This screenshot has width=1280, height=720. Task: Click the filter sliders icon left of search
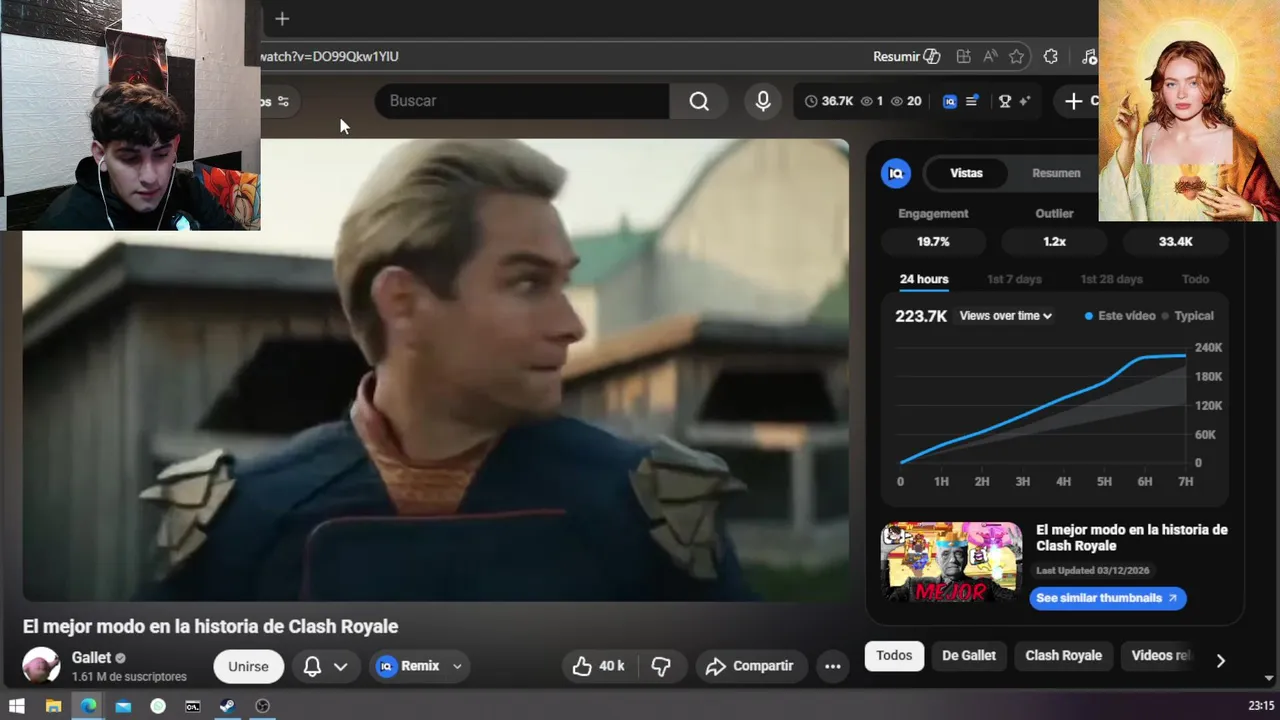point(283,101)
